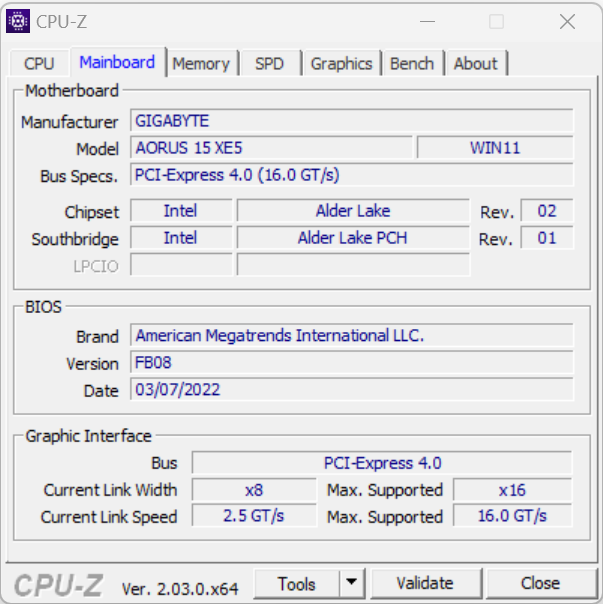Viewport: 603px width, 604px height.
Task: Open the Memory tab
Action: click(201, 63)
